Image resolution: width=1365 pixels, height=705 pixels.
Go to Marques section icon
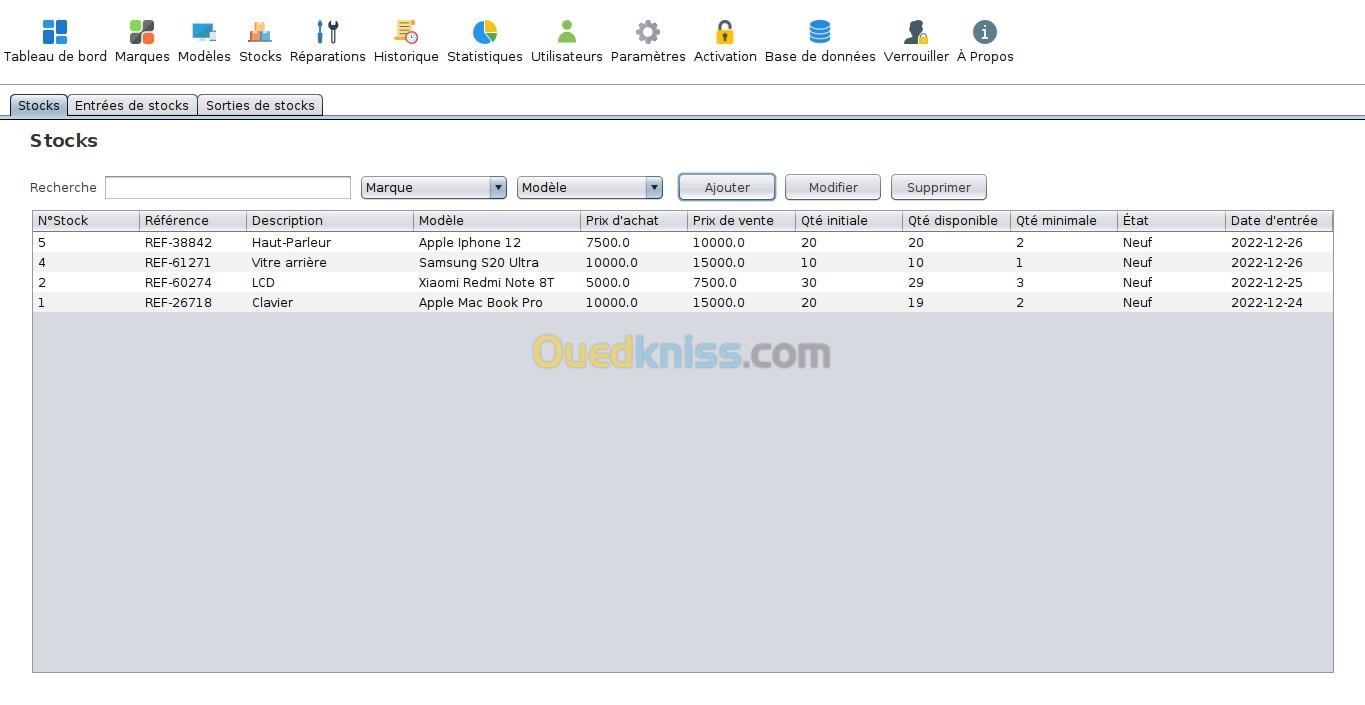(x=142, y=32)
